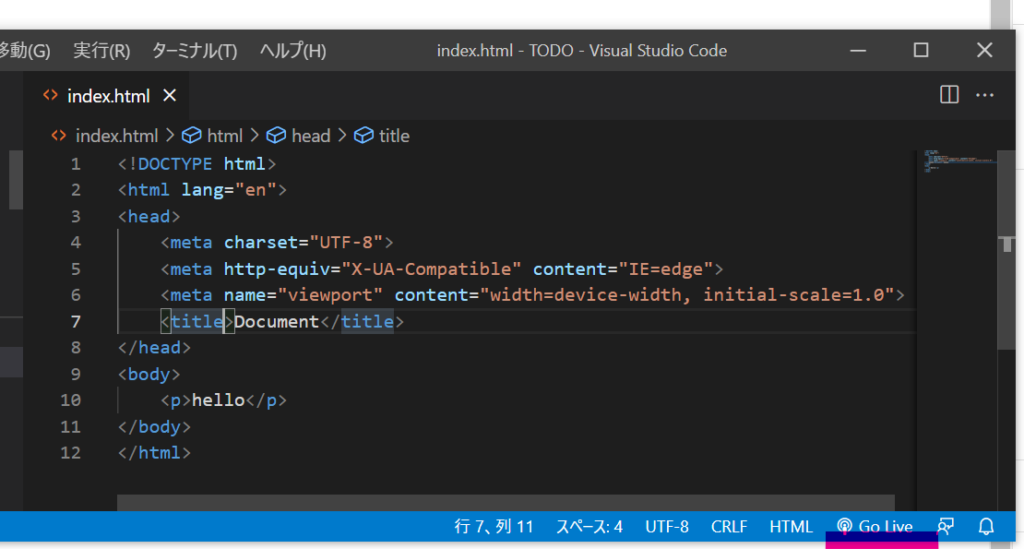Viewport: 1024px width, 549px height.
Task: Click the html breadcrumb item
Action: (x=223, y=136)
